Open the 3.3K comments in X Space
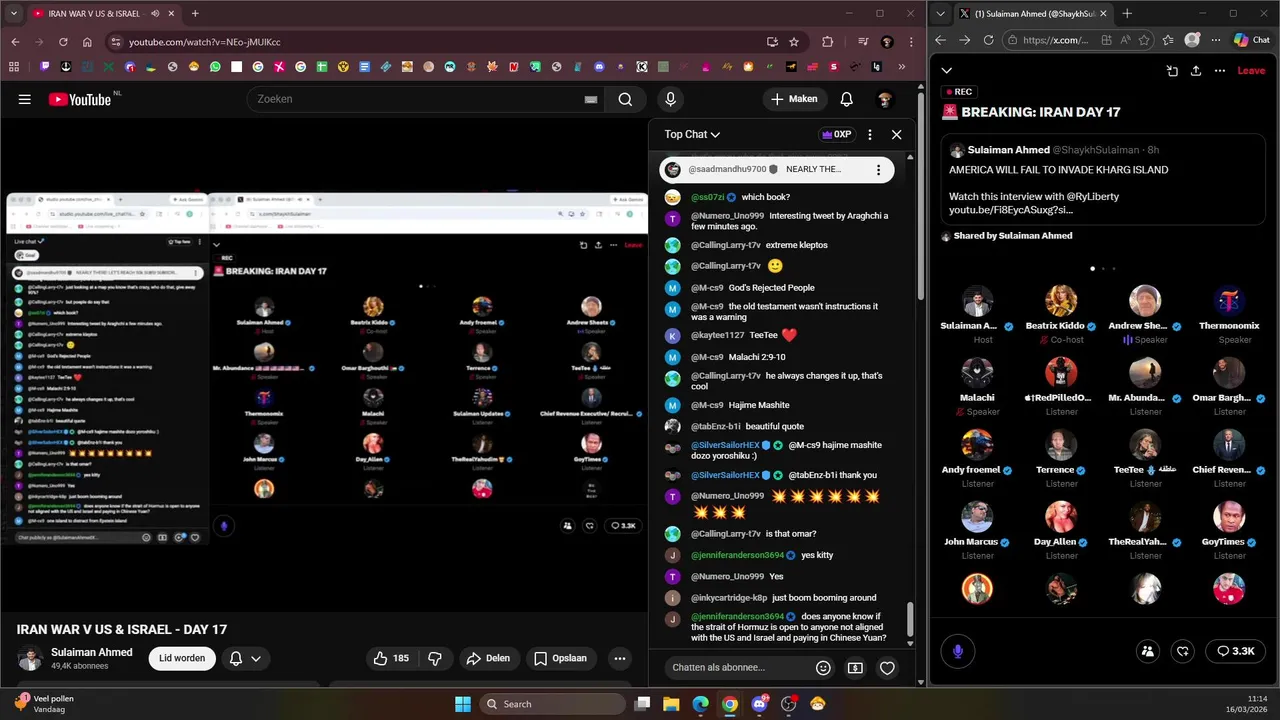The width and height of the screenshot is (1280, 720). pyautogui.click(x=1235, y=651)
